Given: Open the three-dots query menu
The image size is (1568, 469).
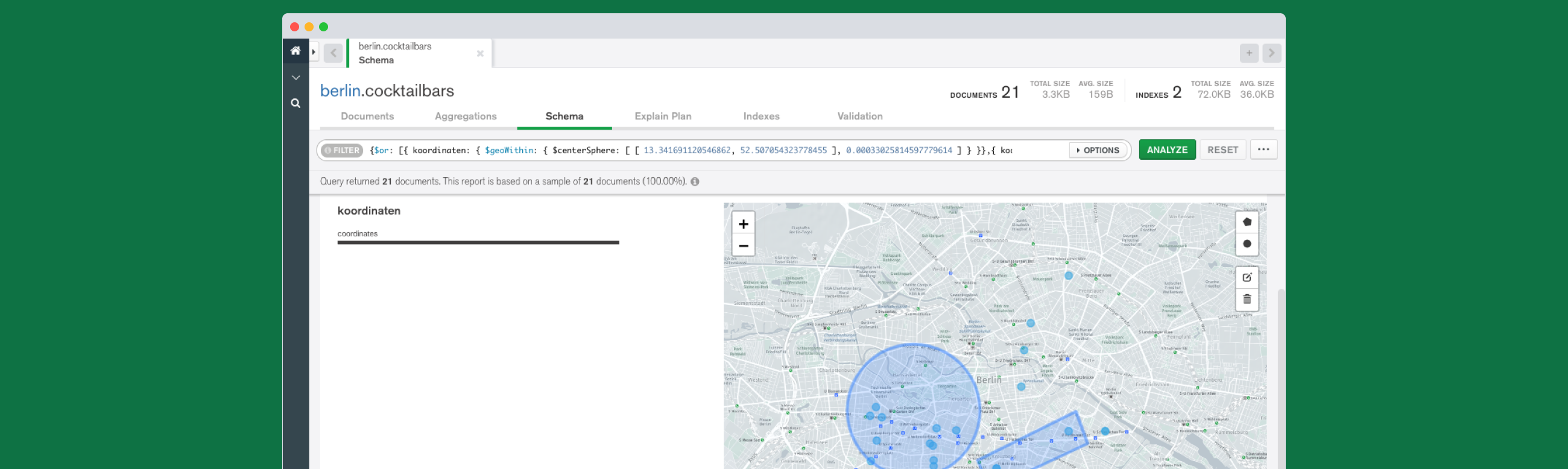Looking at the screenshot, I should tap(1263, 150).
